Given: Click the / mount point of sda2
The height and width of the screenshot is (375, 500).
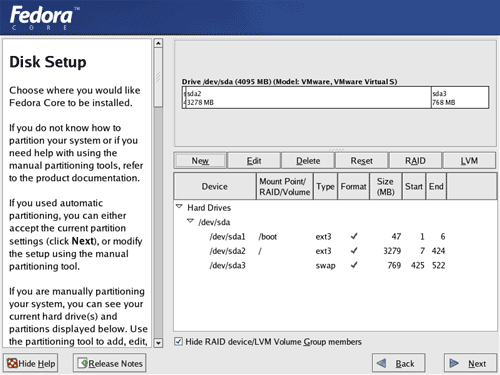Looking at the screenshot, I should coord(260,251).
